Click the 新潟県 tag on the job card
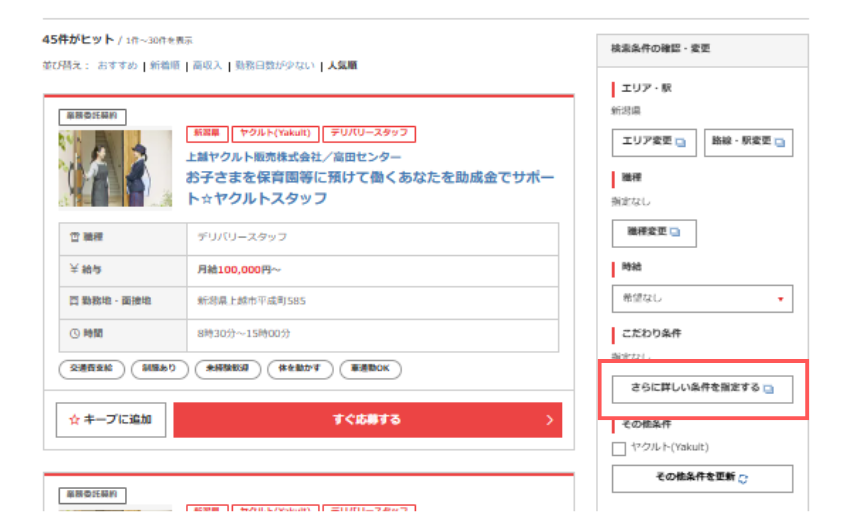Image resolution: width=844 pixels, height=521 pixels. (x=205, y=133)
